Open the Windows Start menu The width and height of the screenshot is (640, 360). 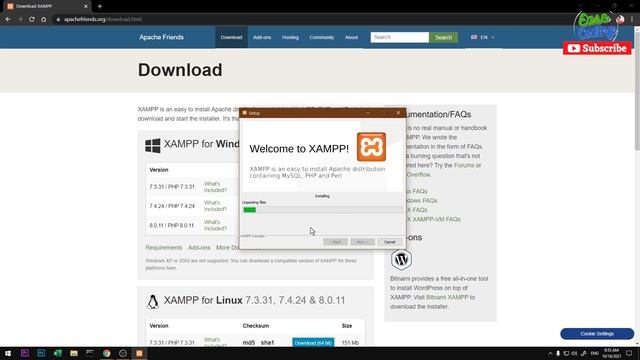[x=8, y=353]
